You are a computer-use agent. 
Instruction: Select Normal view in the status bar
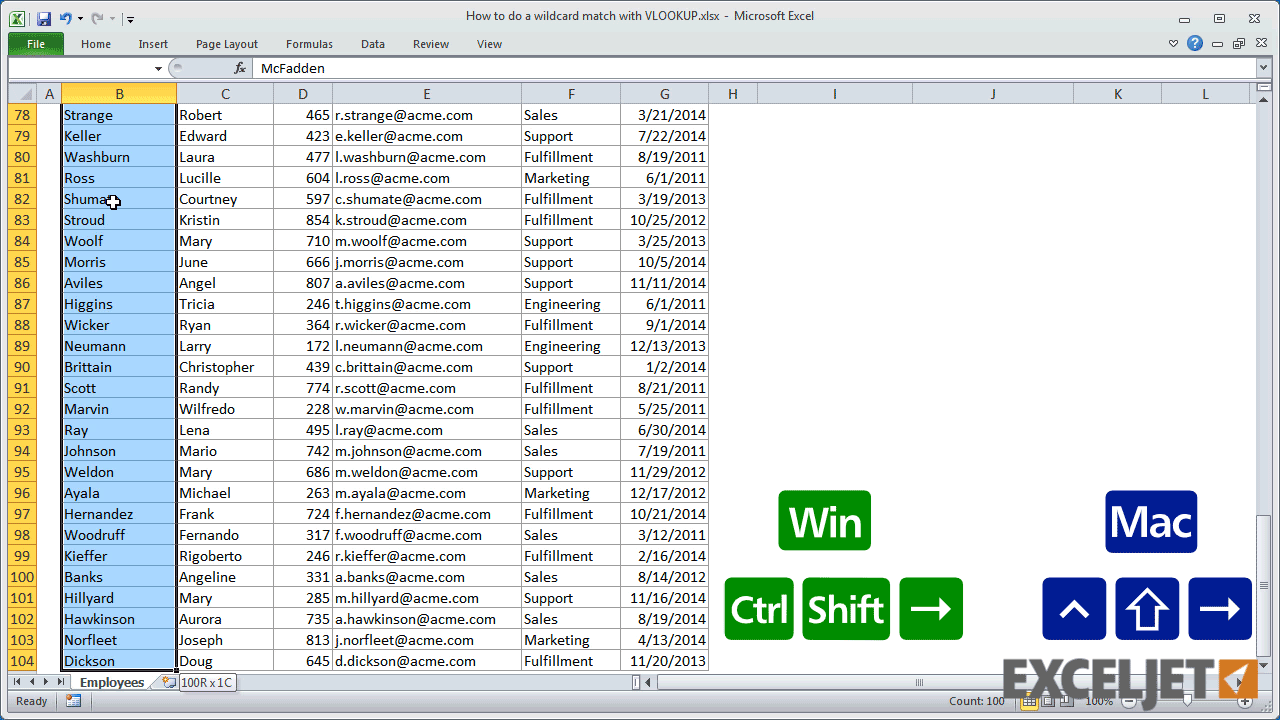pyautogui.click(x=1029, y=701)
